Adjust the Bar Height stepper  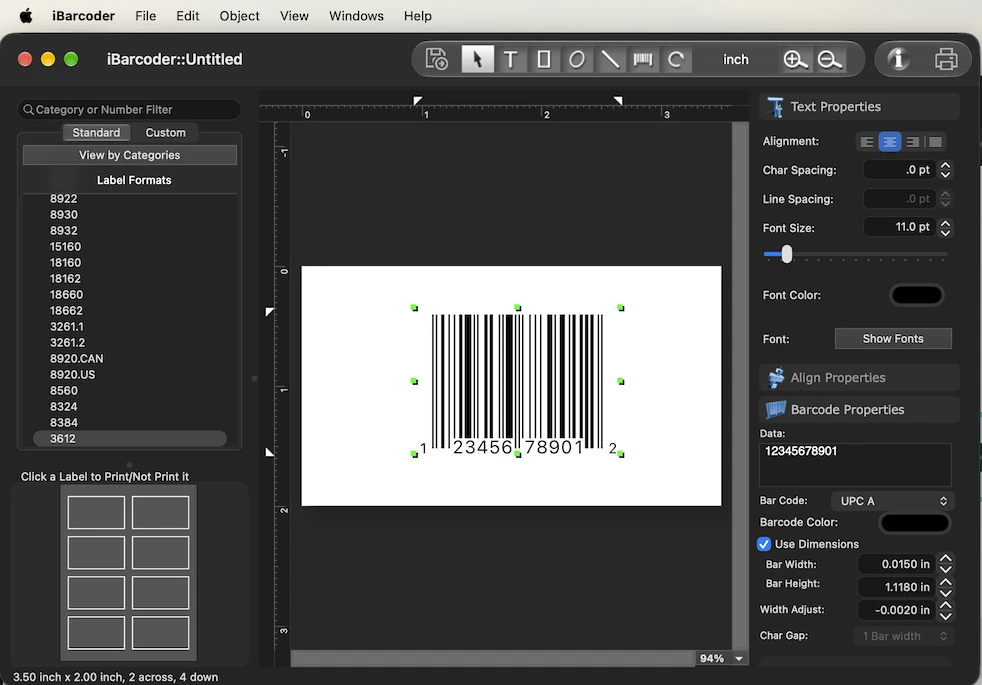pos(946,587)
